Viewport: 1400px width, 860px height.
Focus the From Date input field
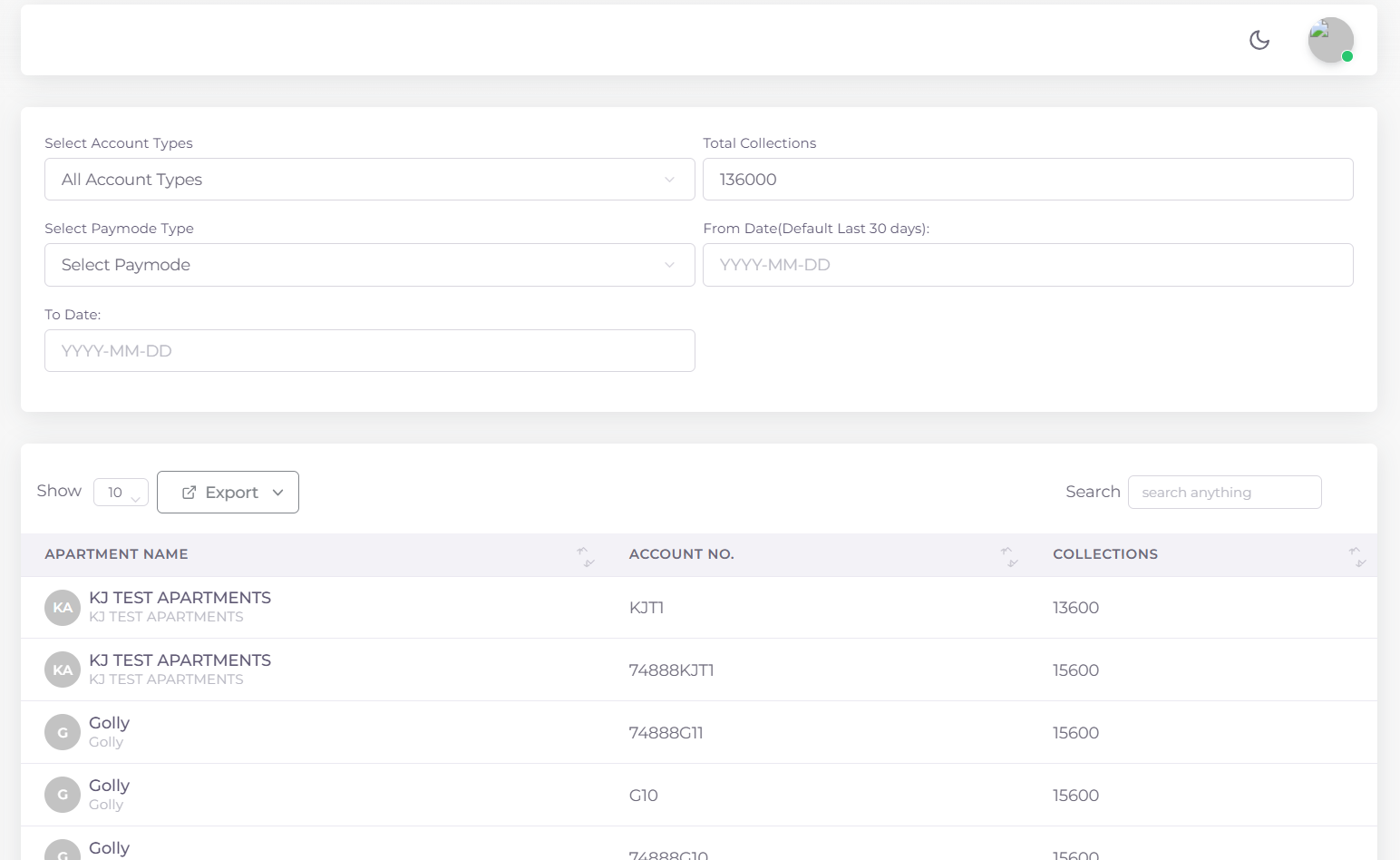(x=1027, y=265)
